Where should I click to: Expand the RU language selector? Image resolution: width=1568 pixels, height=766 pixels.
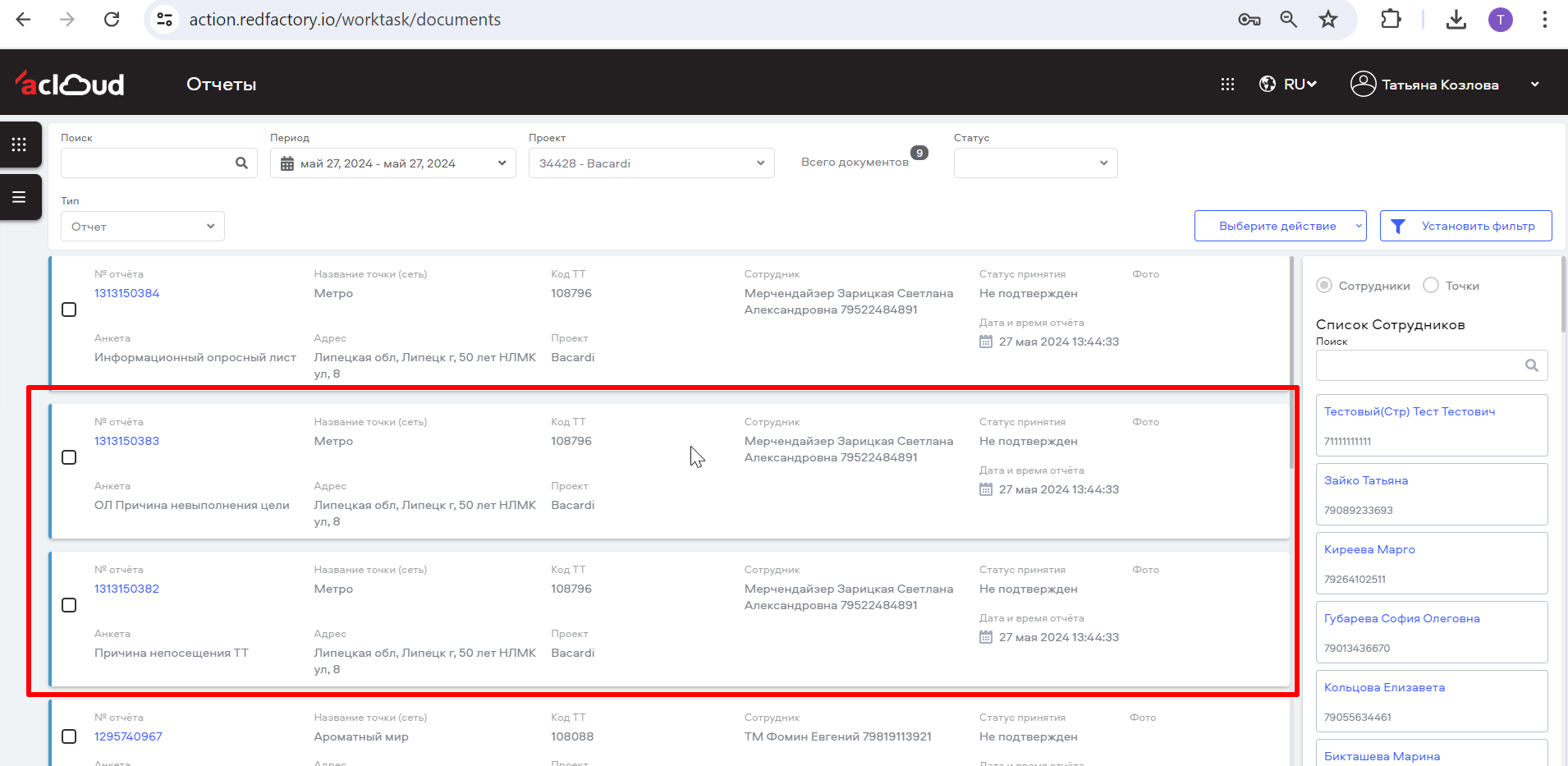tap(1300, 85)
